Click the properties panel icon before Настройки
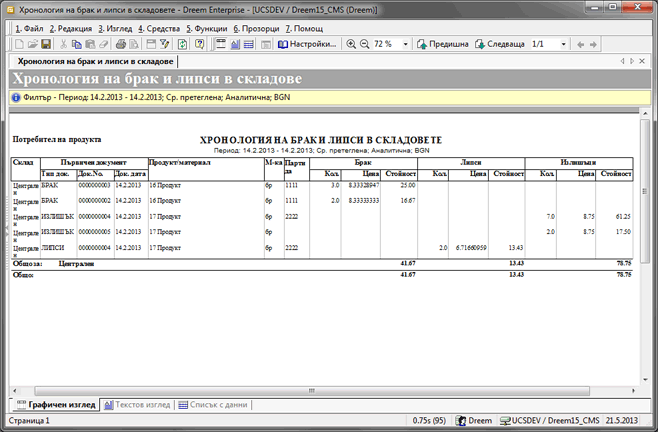658x432 pixels. [x=266, y=44]
